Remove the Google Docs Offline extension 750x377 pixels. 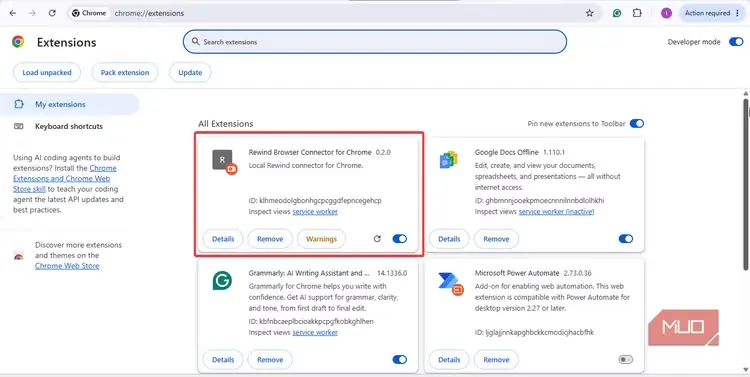pyautogui.click(x=496, y=239)
